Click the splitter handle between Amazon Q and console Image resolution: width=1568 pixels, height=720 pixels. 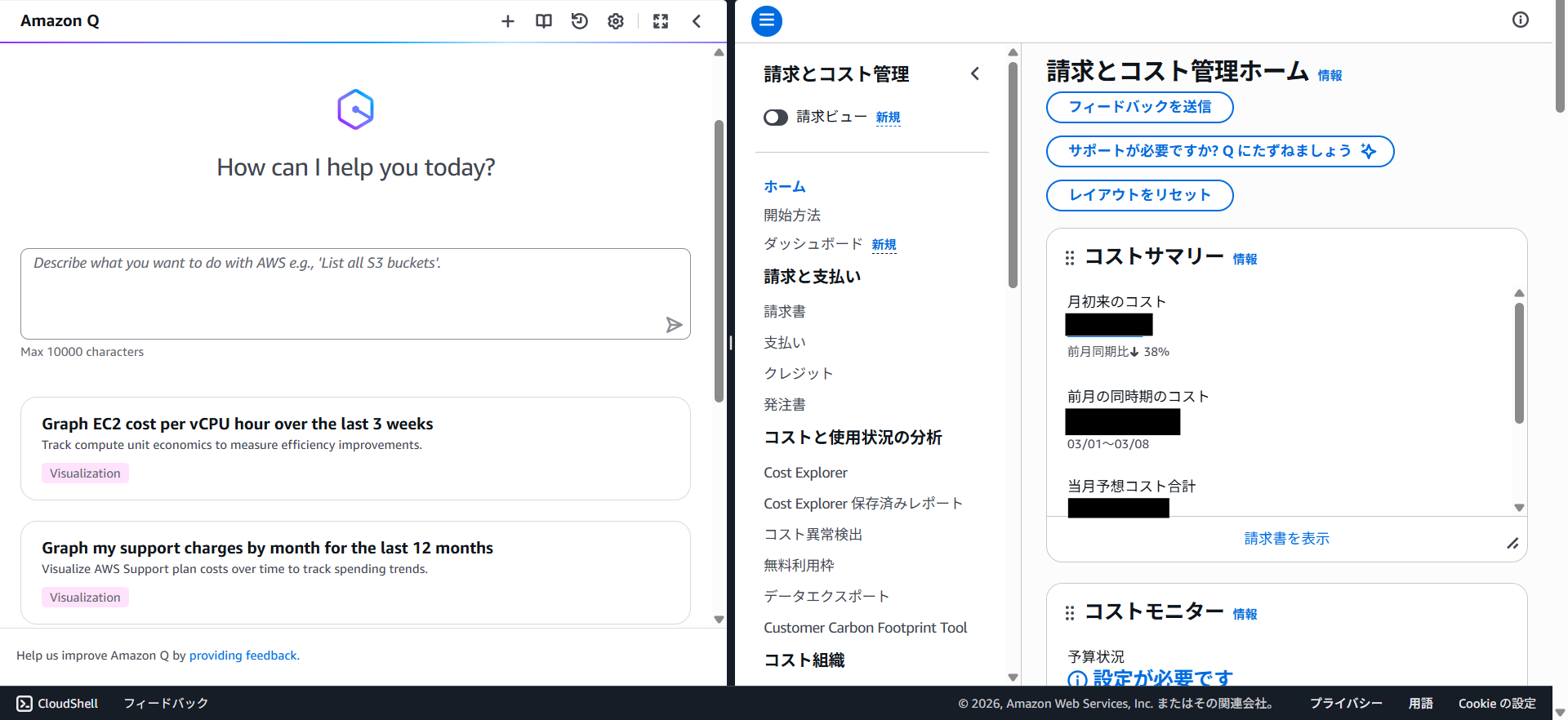pos(731,343)
